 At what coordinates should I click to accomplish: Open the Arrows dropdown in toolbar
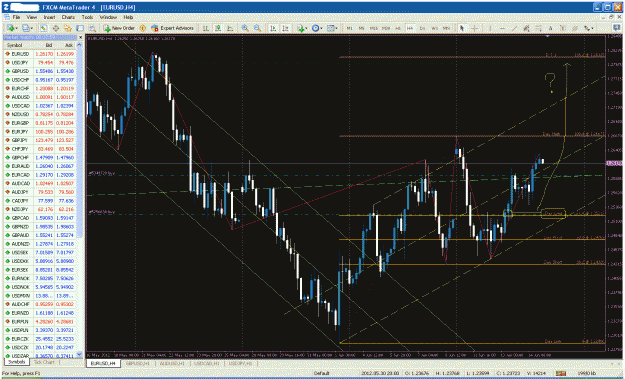589,28
